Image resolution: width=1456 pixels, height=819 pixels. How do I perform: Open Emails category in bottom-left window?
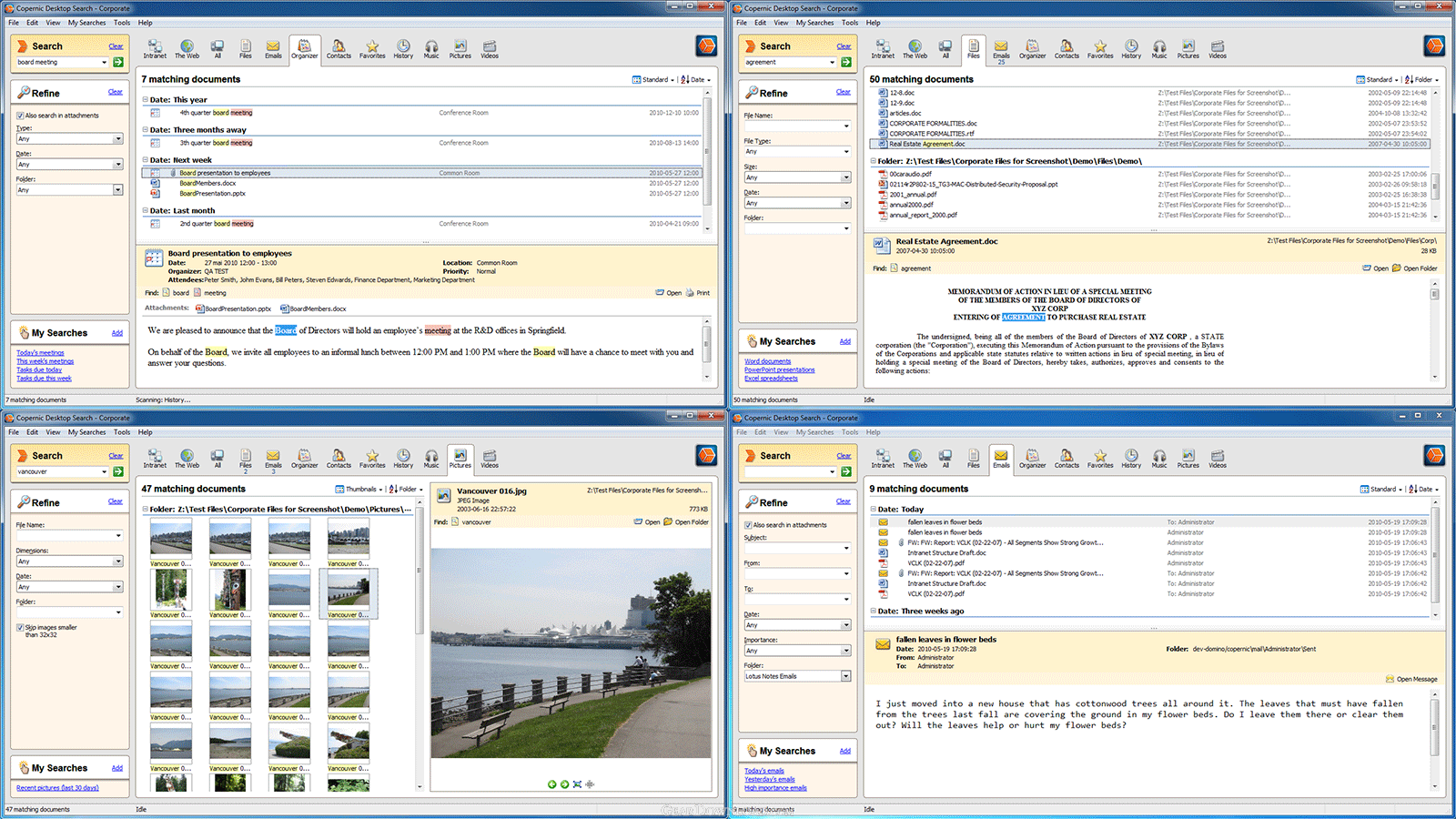(273, 460)
